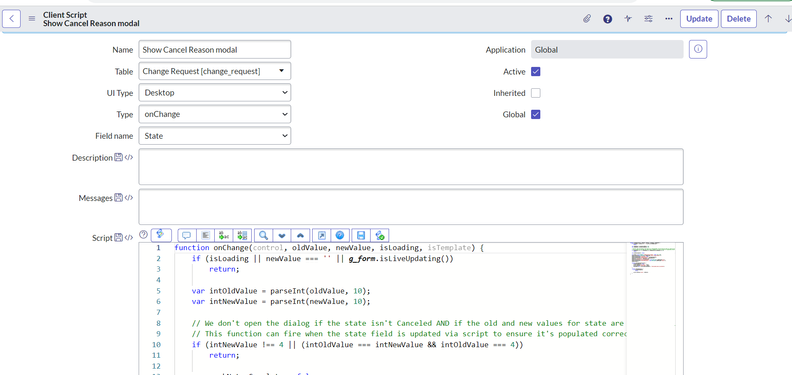Click the code icon next to Description label
Image resolution: width=792 pixels, height=375 pixels.
[129, 158]
